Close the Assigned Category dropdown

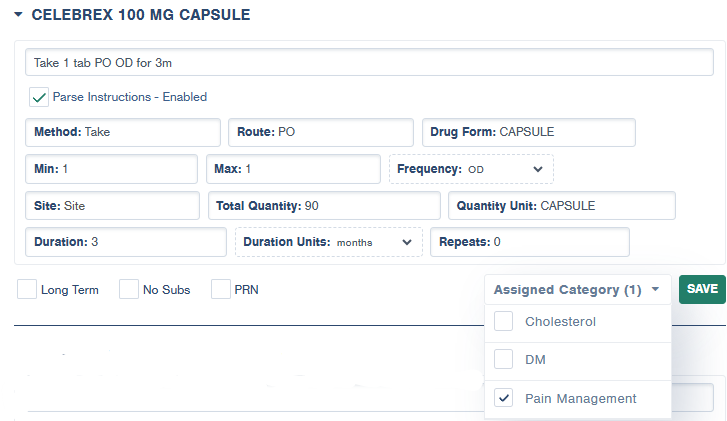coord(577,290)
